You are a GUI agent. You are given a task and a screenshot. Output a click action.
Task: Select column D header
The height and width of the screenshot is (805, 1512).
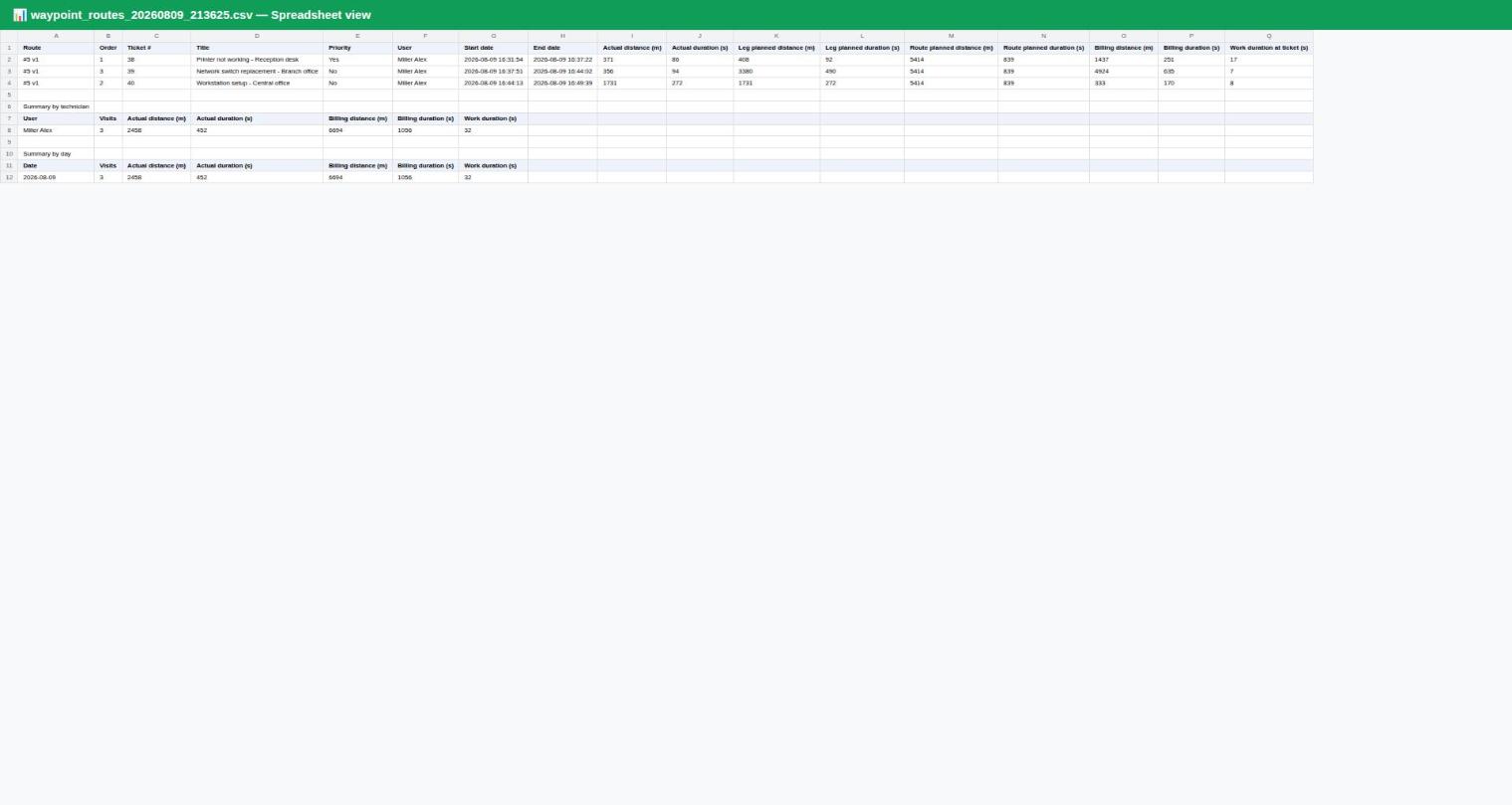[x=257, y=36]
